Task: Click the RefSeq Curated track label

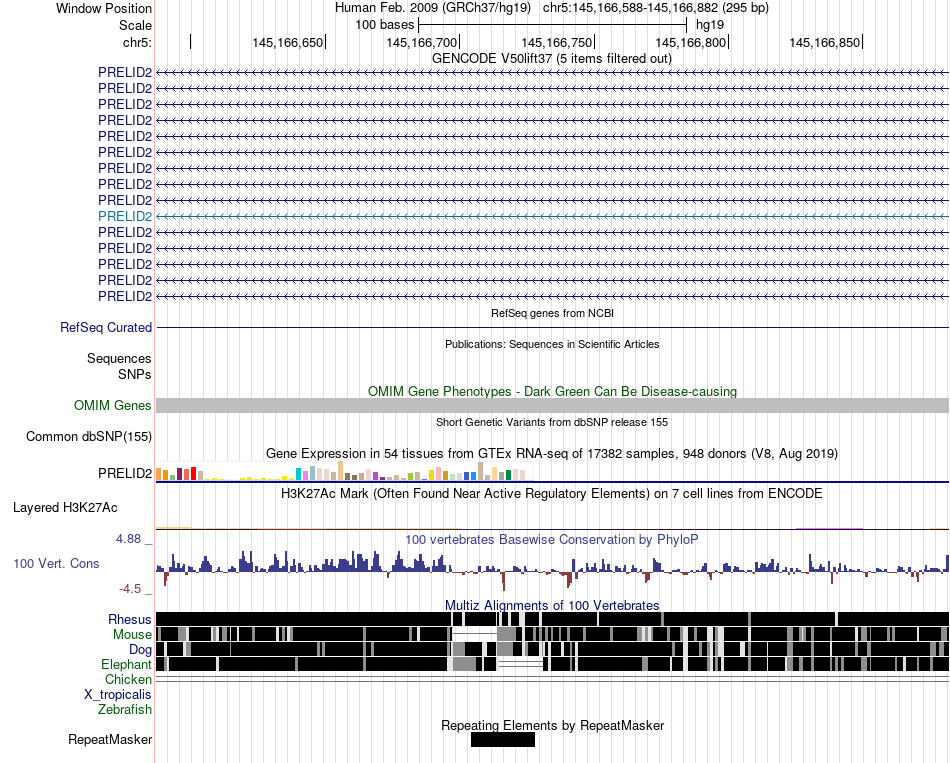Action: [106, 327]
